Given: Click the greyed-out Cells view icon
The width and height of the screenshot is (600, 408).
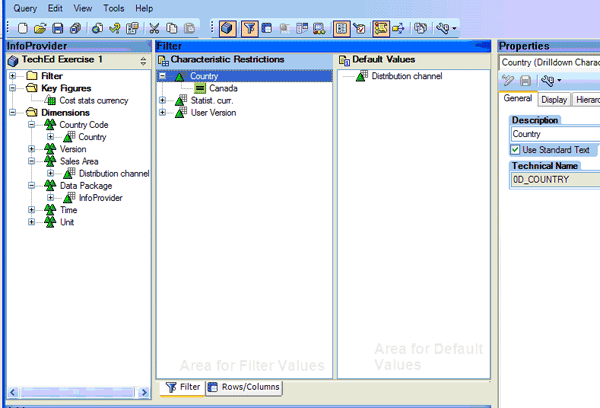Looking at the screenshot, I should coord(284,28).
